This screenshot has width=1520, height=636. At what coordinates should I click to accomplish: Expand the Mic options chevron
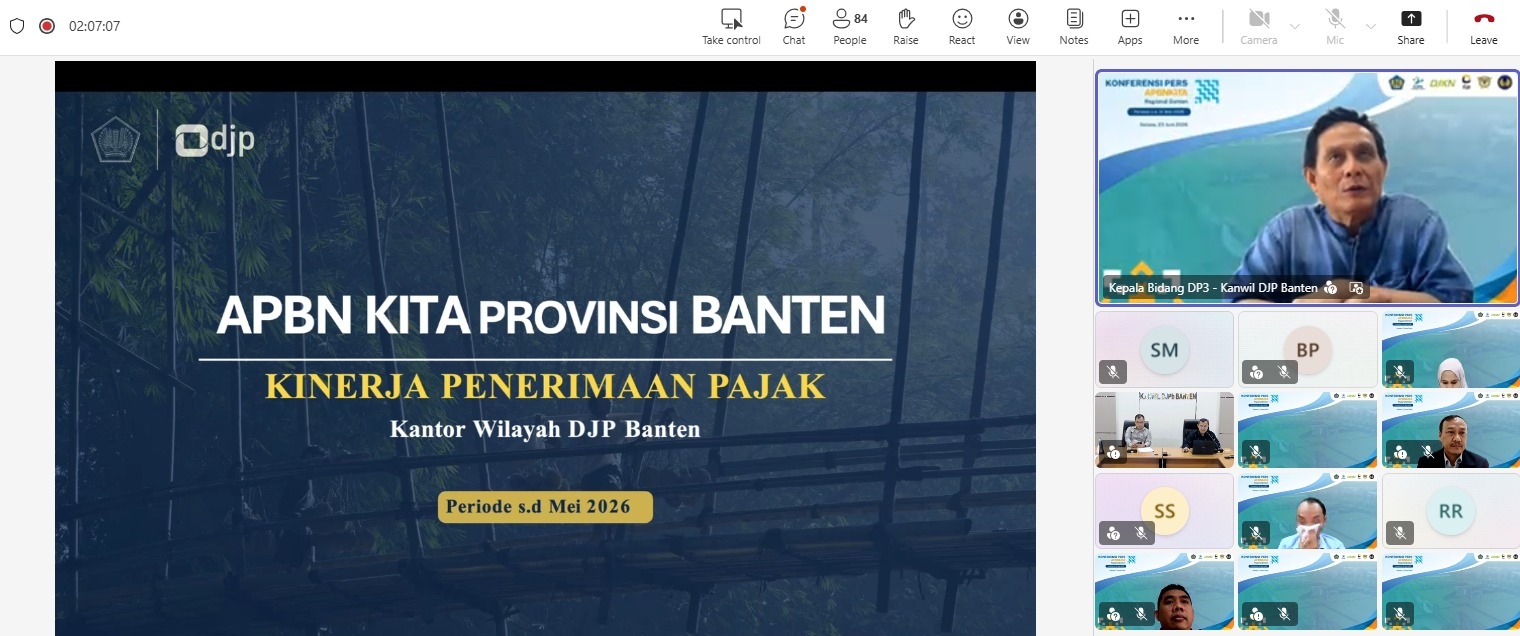pos(1371,26)
